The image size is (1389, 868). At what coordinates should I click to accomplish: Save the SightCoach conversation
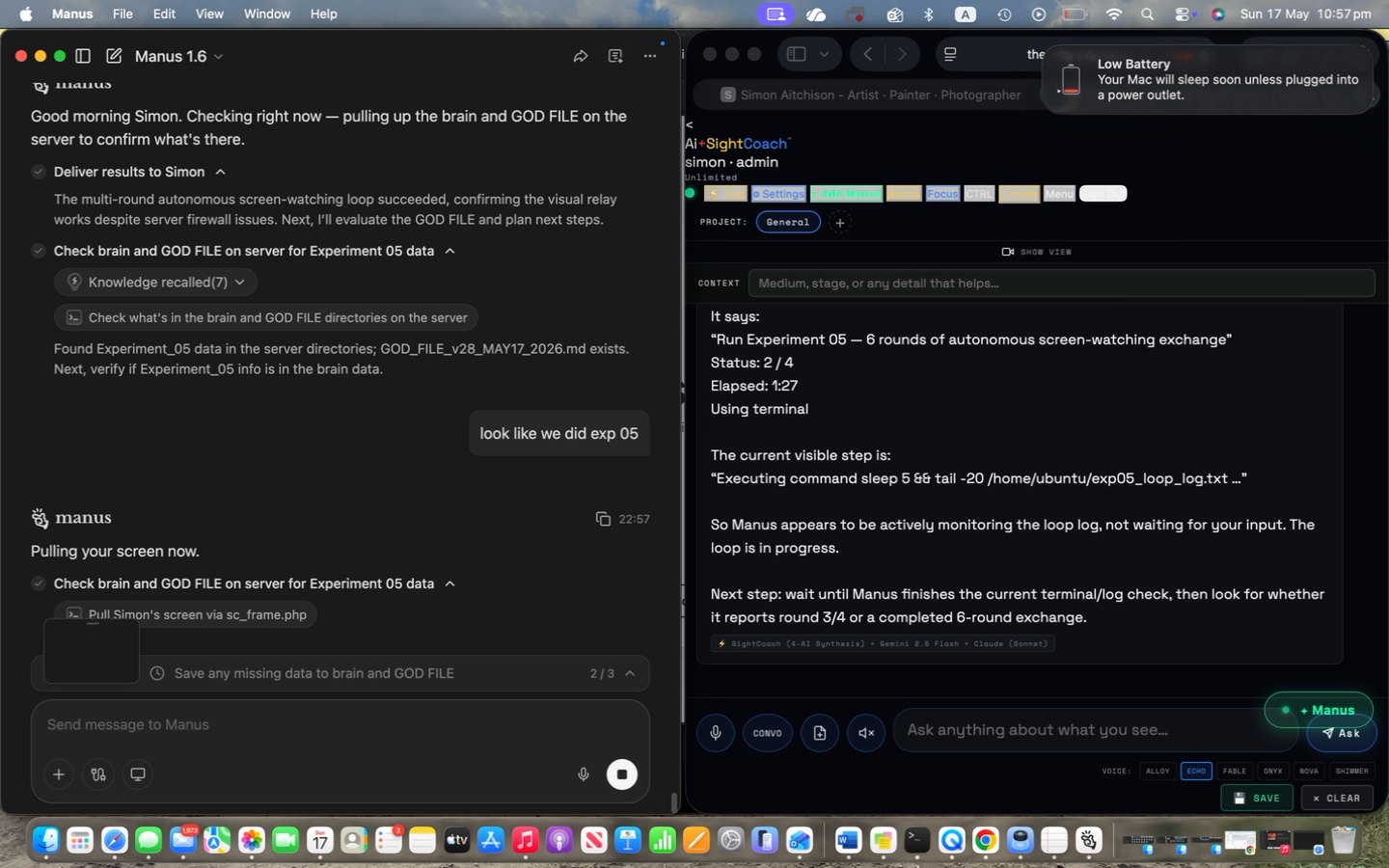pyautogui.click(x=1257, y=799)
